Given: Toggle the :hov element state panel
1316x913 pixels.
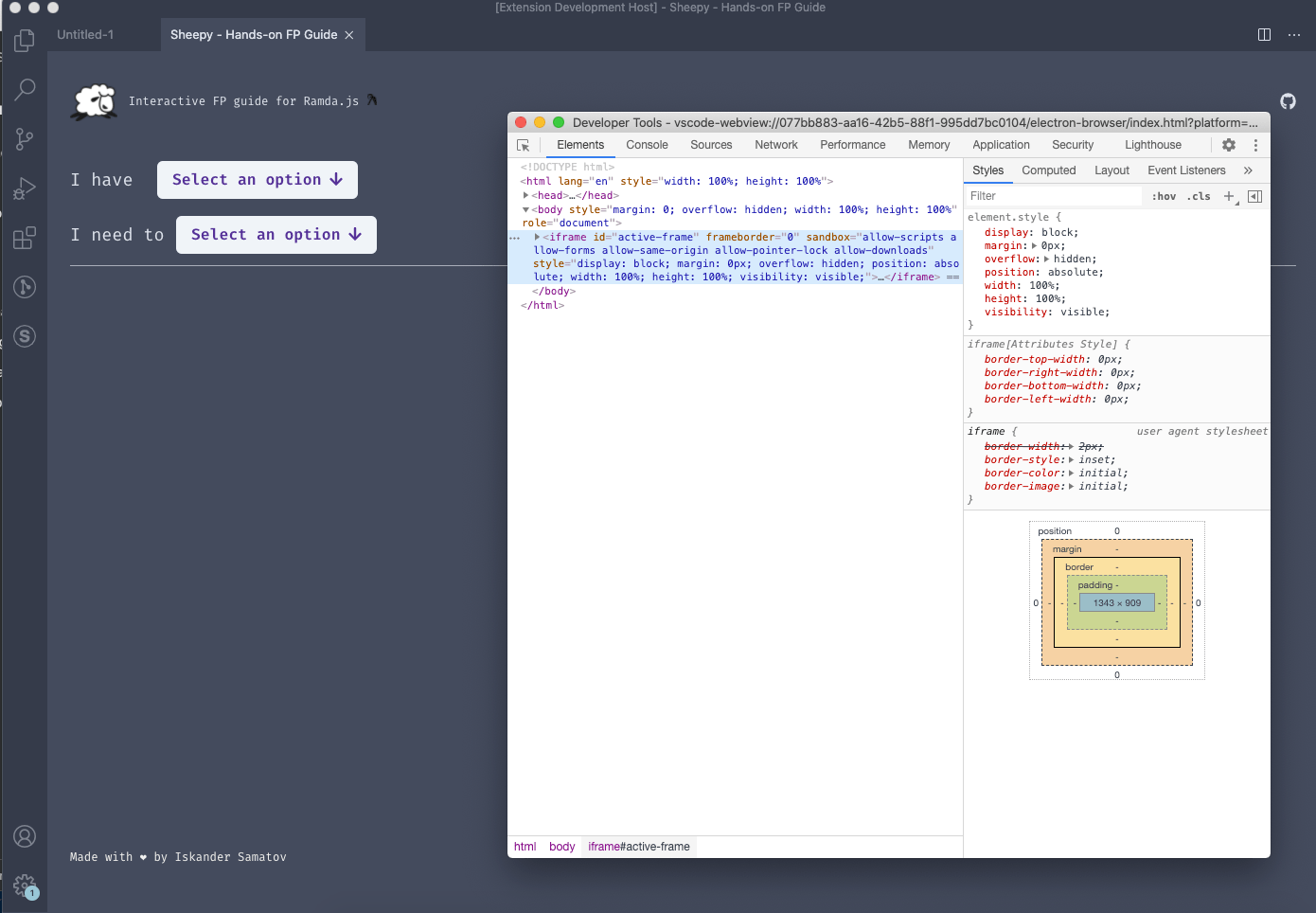Looking at the screenshot, I should pyautogui.click(x=1164, y=196).
